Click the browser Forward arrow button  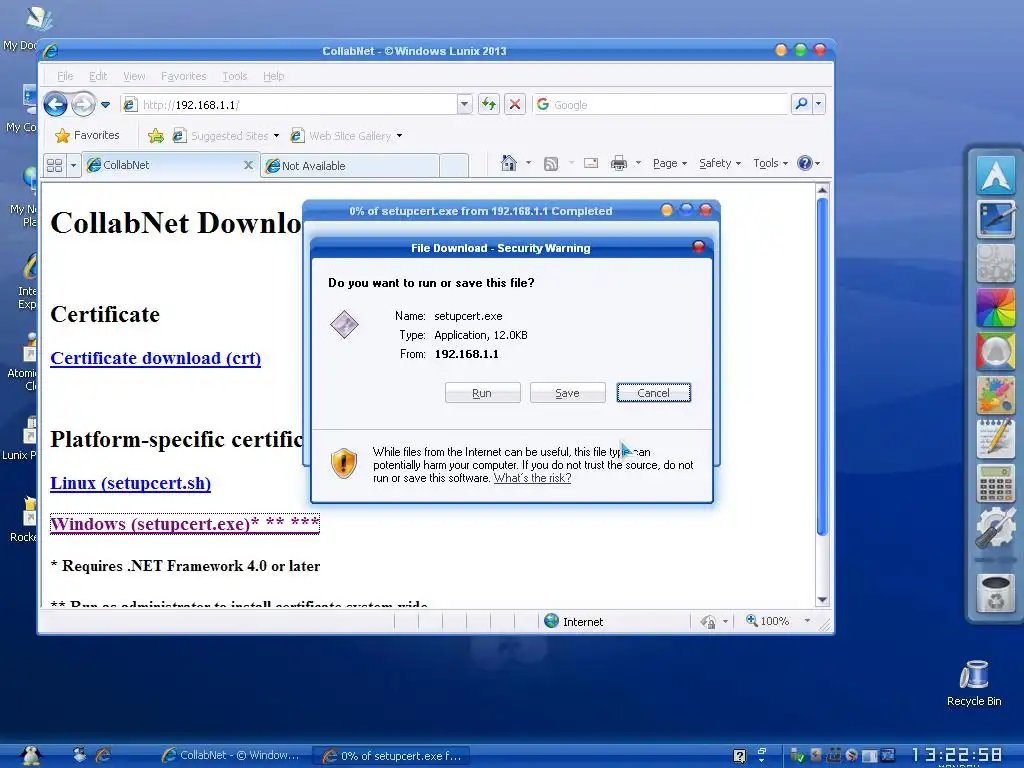[x=83, y=104]
